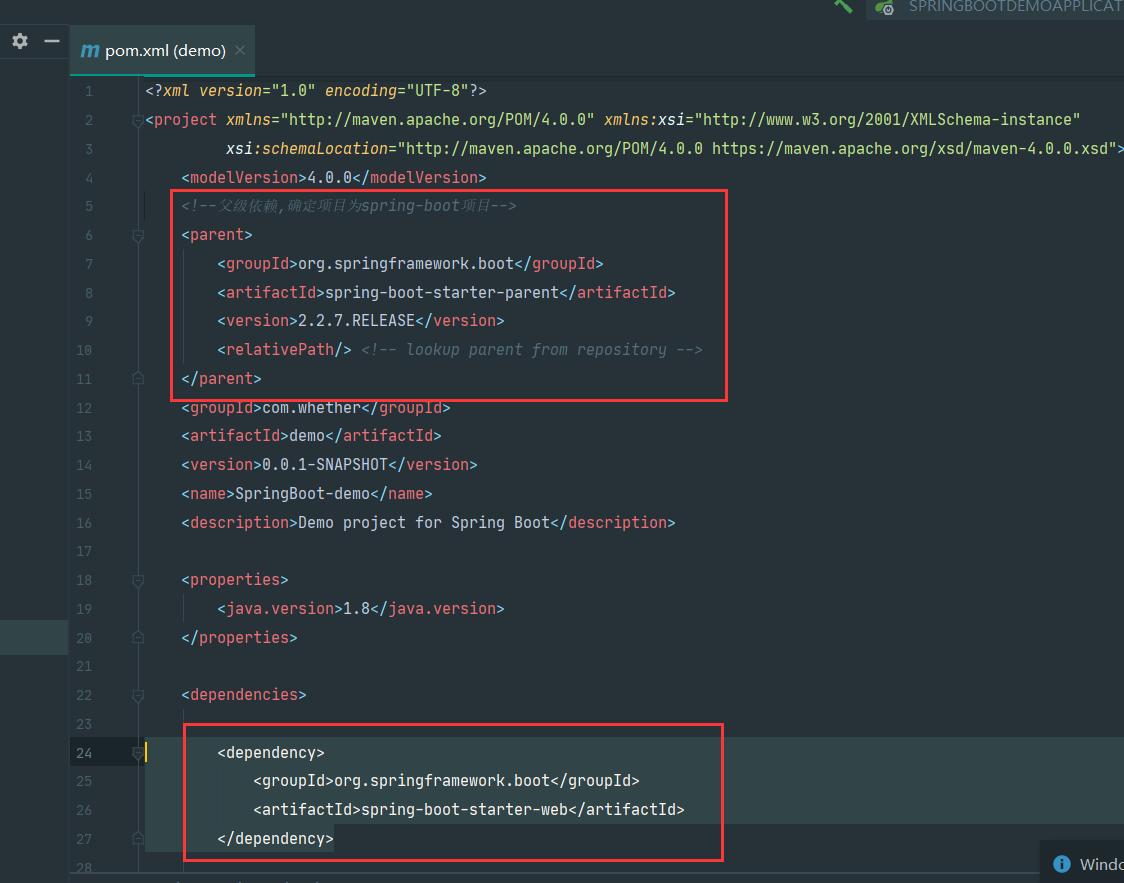
Task: Collapse the parent block fold marker on line 6
Action: (x=138, y=236)
